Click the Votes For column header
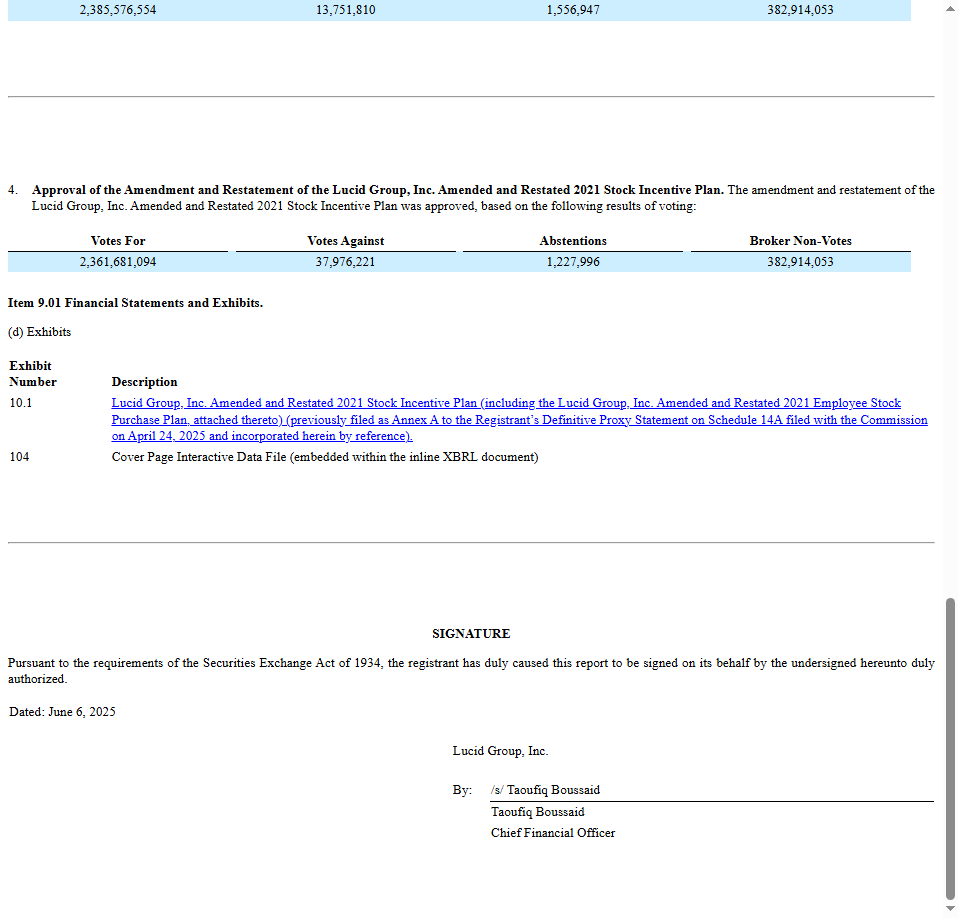 (118, 241)
